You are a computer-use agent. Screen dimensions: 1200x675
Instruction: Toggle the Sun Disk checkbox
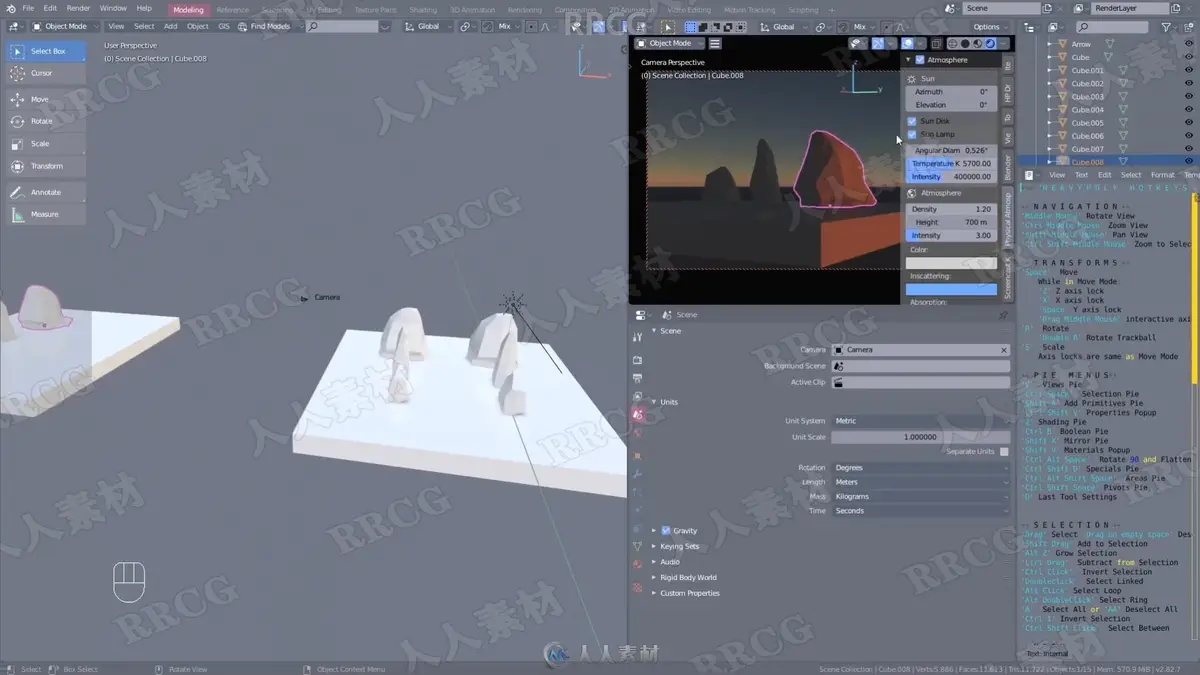coord(912,121)
